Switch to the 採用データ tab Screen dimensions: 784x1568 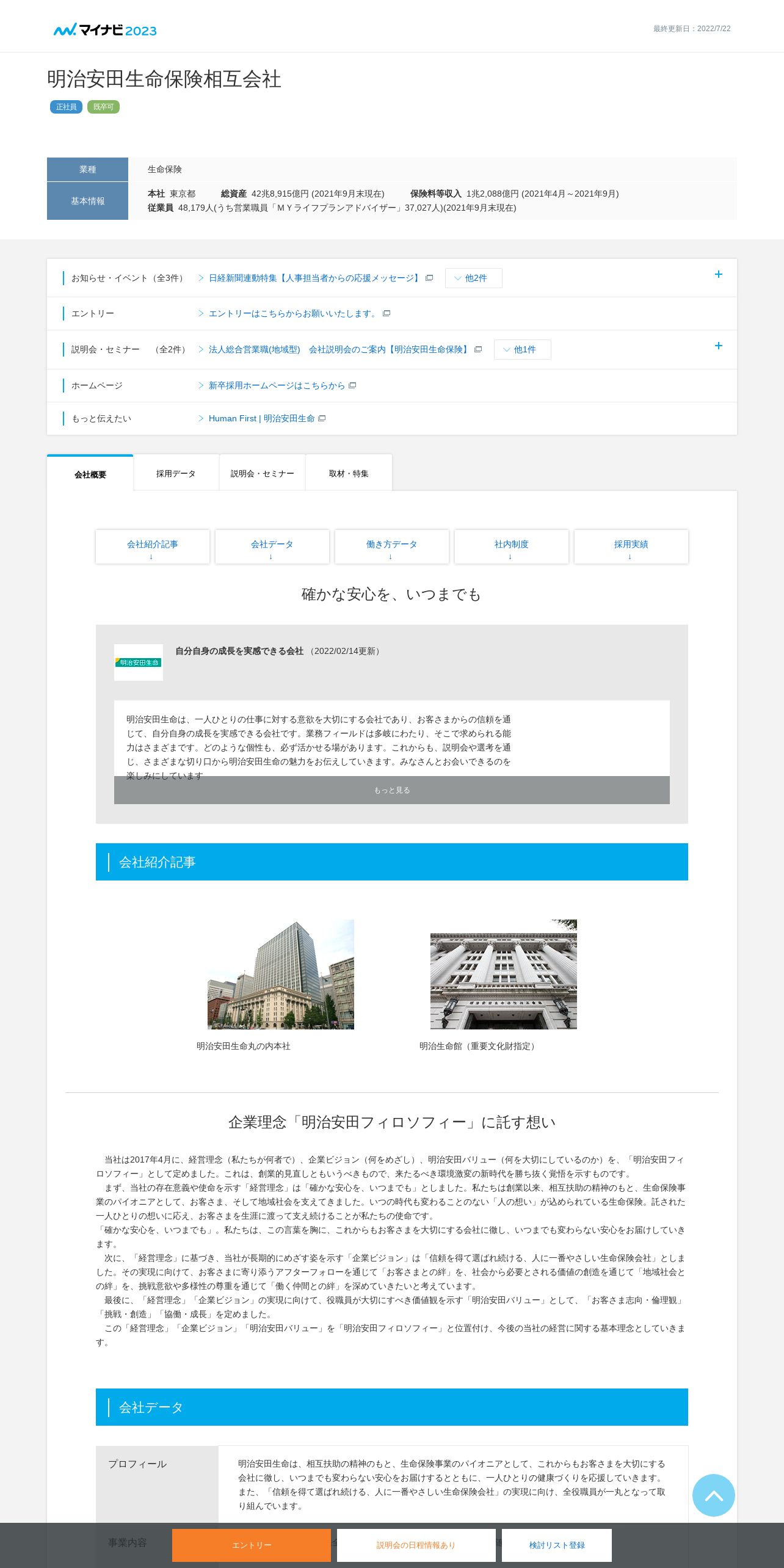tap(176, 473)
